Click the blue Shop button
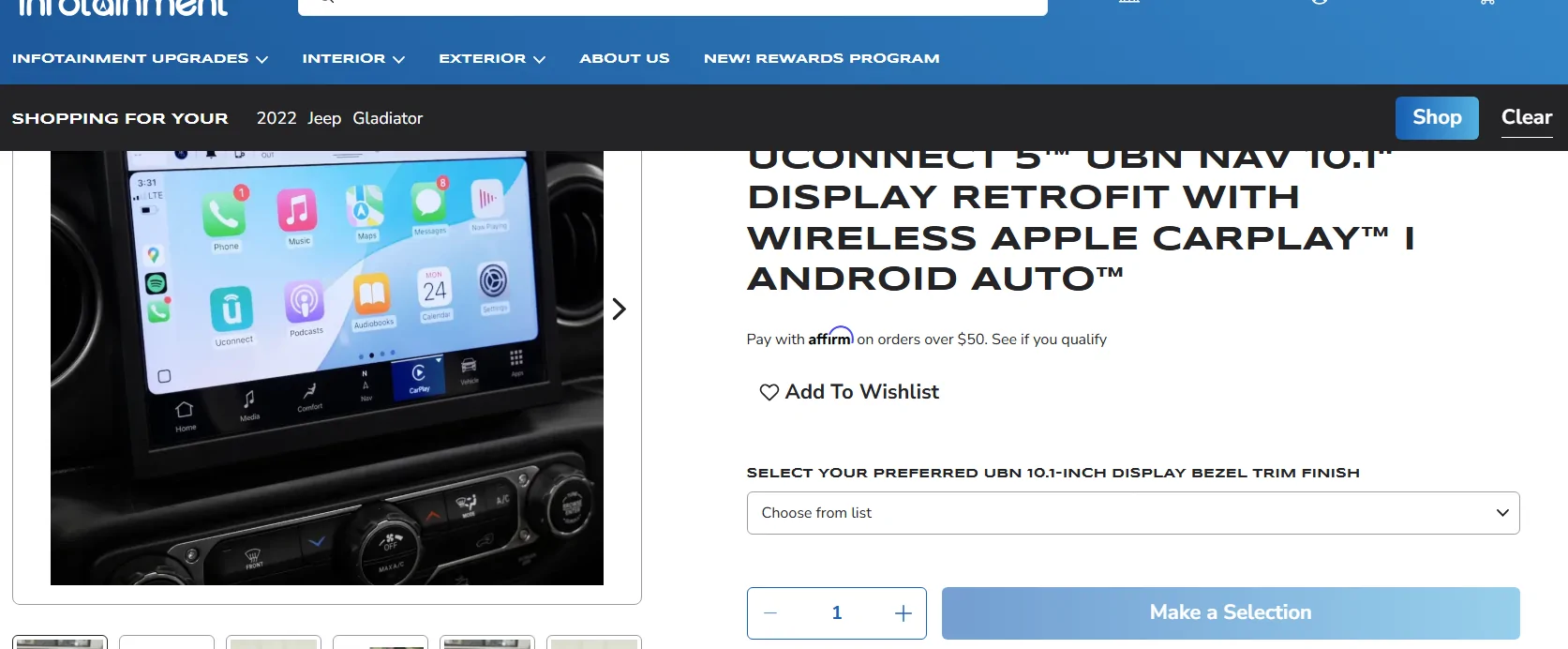1568x649 pixels. tap(1437, 118)
